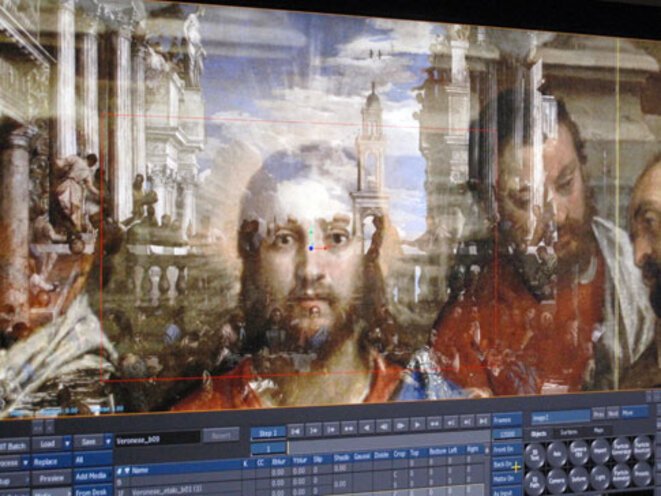Click the Step 1 field

click(268, 433)
